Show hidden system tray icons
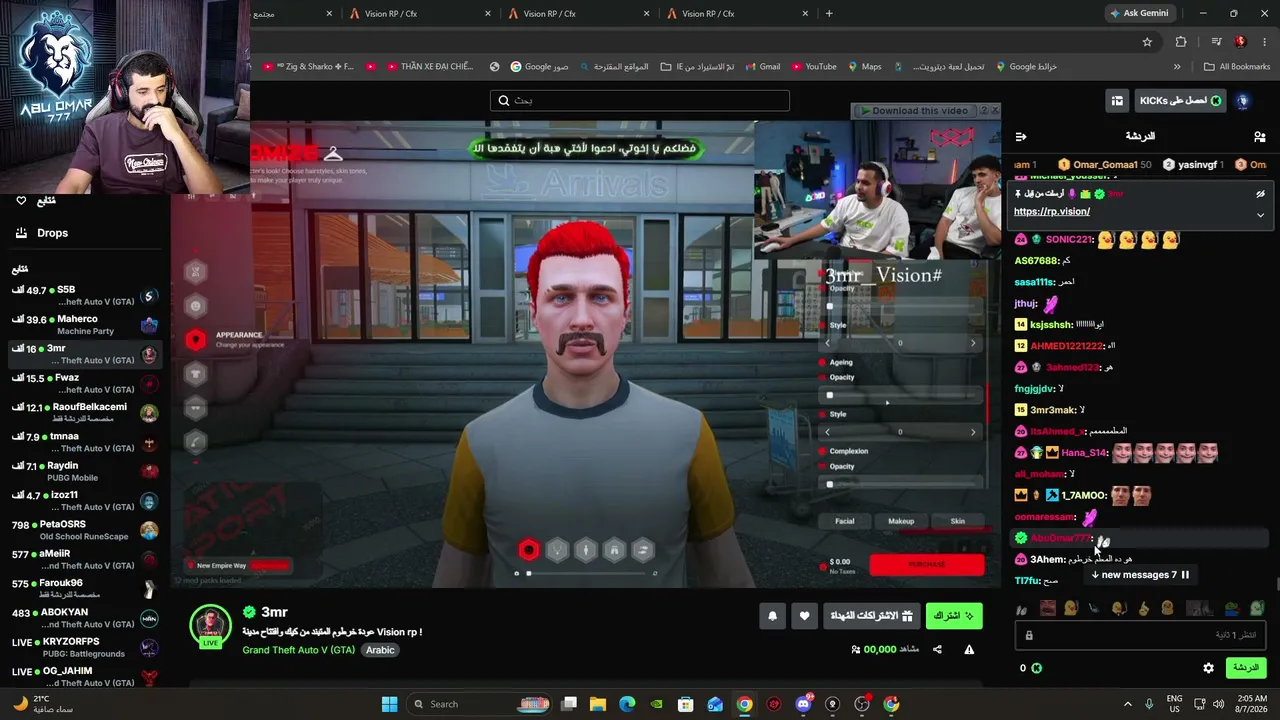 (x=1128, y=704)
